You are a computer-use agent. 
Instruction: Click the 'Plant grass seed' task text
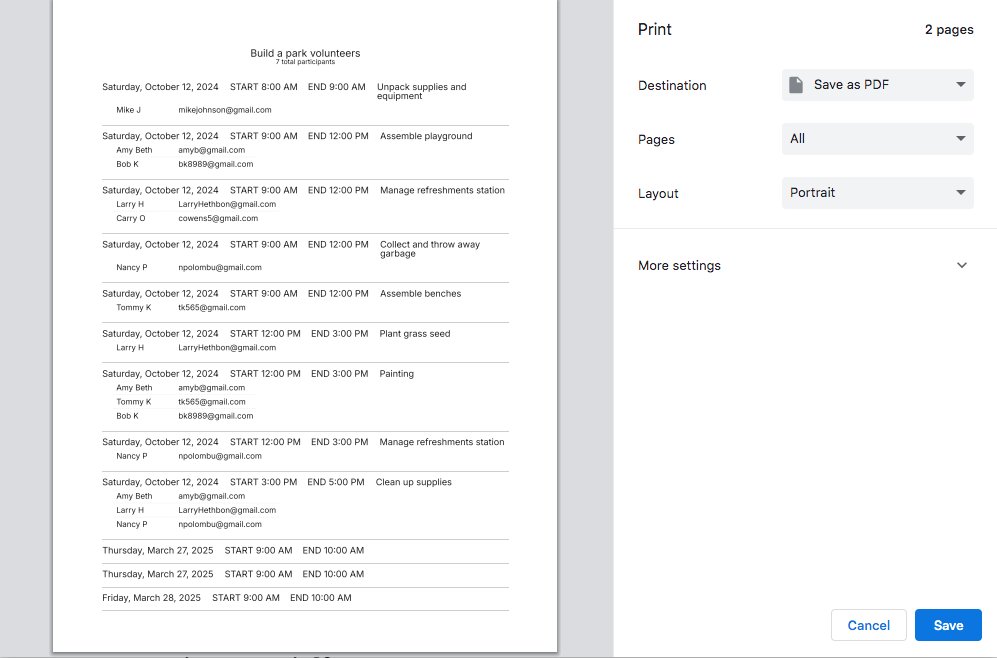pos(415,334)
